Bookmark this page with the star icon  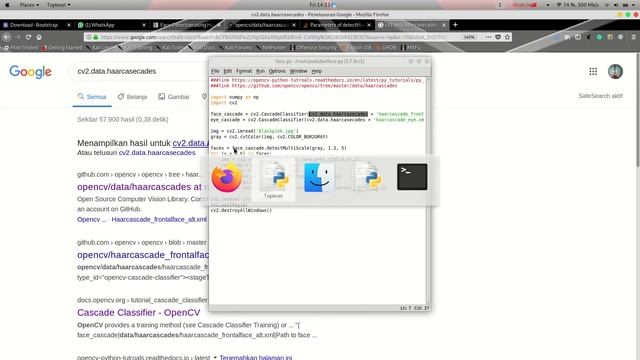click(x=507, y=37)
